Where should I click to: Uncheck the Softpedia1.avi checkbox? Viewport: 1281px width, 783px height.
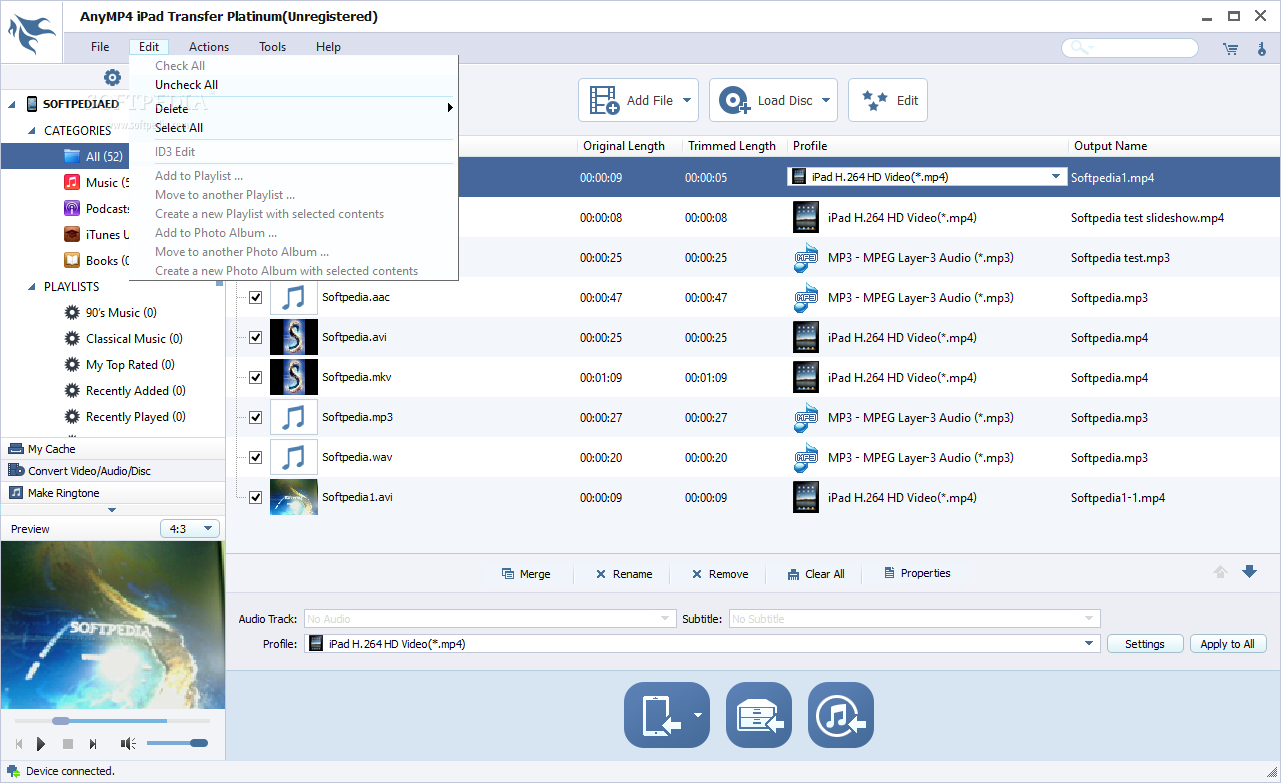pyautogui.click(x=255, y=497)
